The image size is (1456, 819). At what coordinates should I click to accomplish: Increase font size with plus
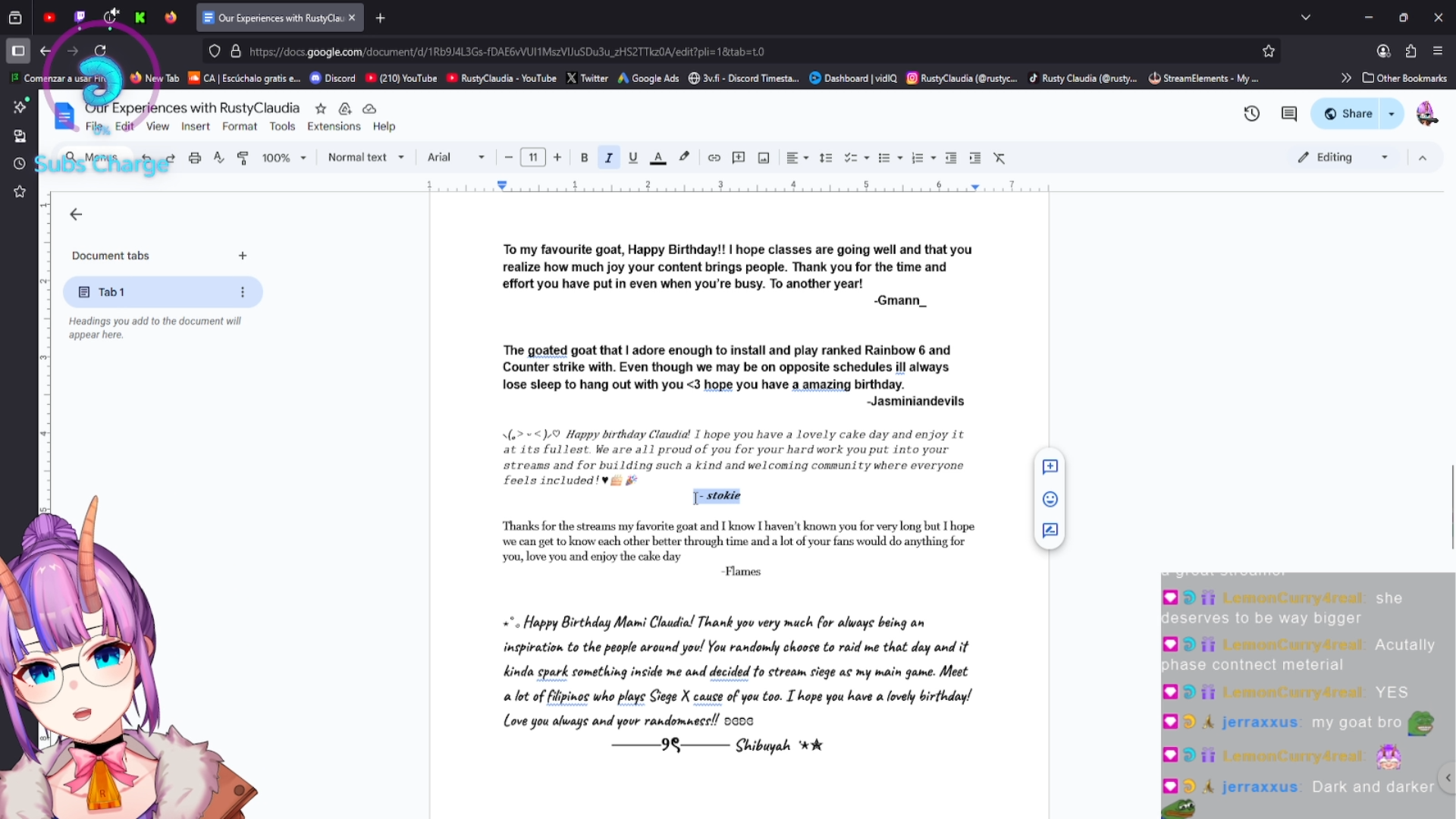pos(557,158)
